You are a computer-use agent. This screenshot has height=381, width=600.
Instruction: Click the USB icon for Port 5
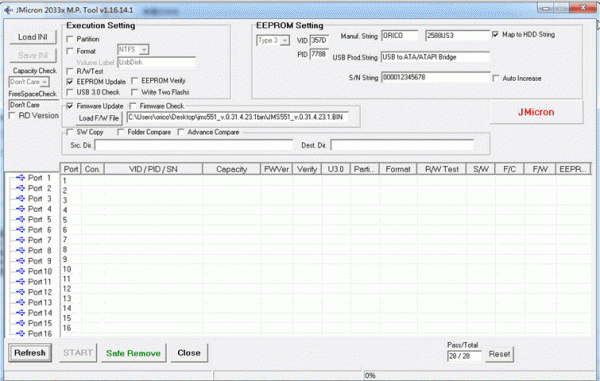[x=20, y=219]
